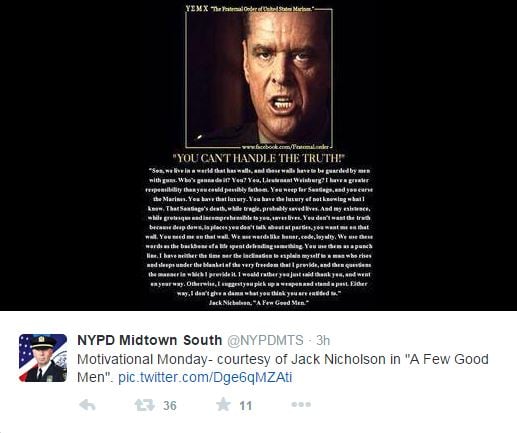
Task: Click the www.facebook.com/Fraternal.order watermark
Action: coord(285,147)
